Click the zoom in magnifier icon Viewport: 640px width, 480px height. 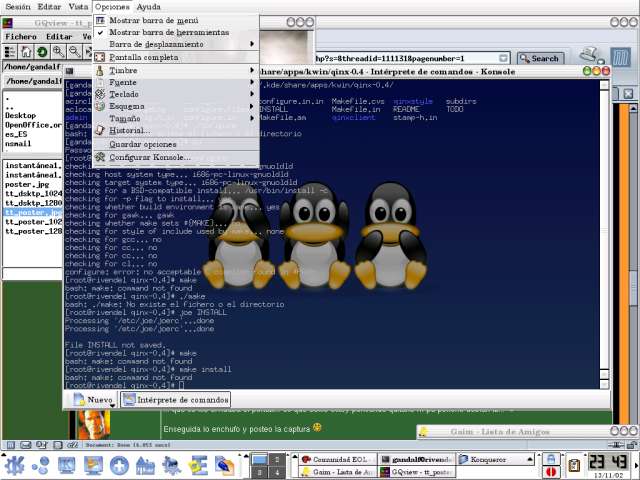coord(58,51)
